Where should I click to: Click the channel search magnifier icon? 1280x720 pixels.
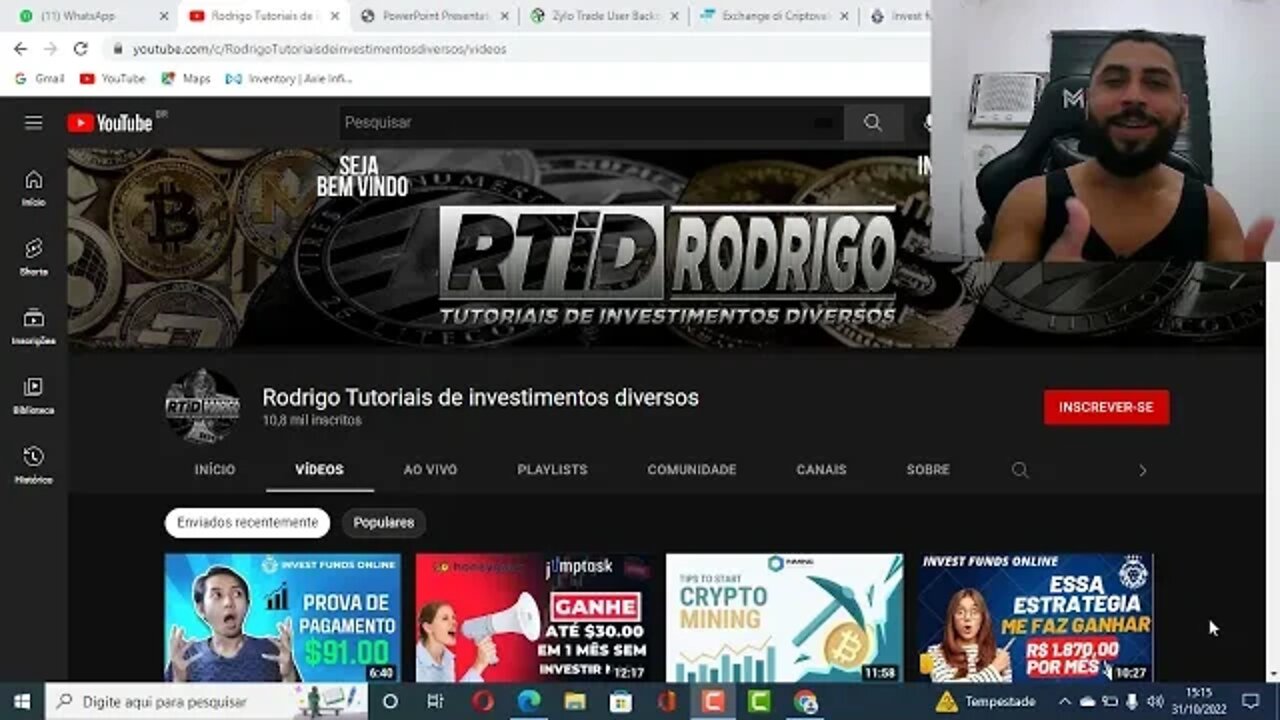click(x=1020, y=470)
